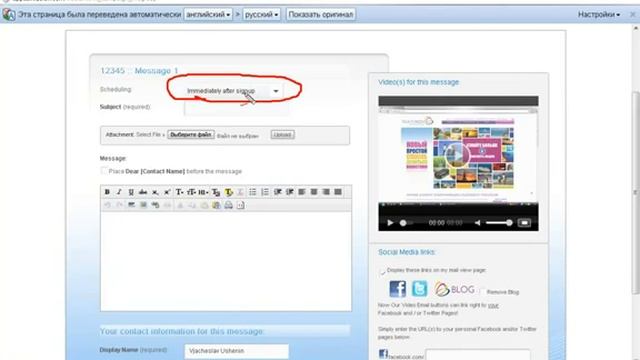The image size is (640, 360).
Task: Play the video for this message
Action: coord(390,223)
